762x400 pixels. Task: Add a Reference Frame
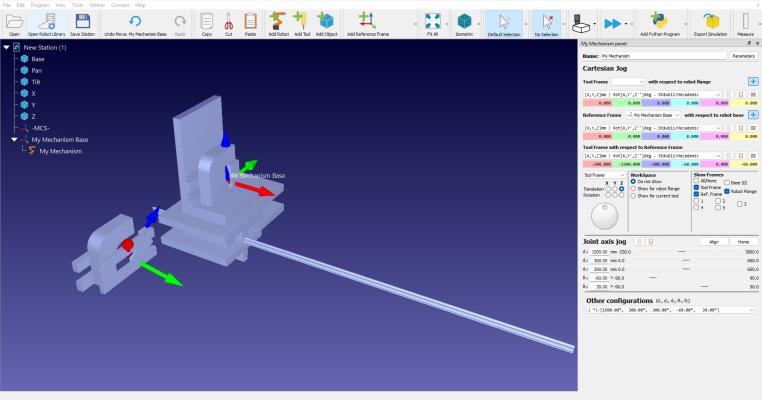click(368, 24)
